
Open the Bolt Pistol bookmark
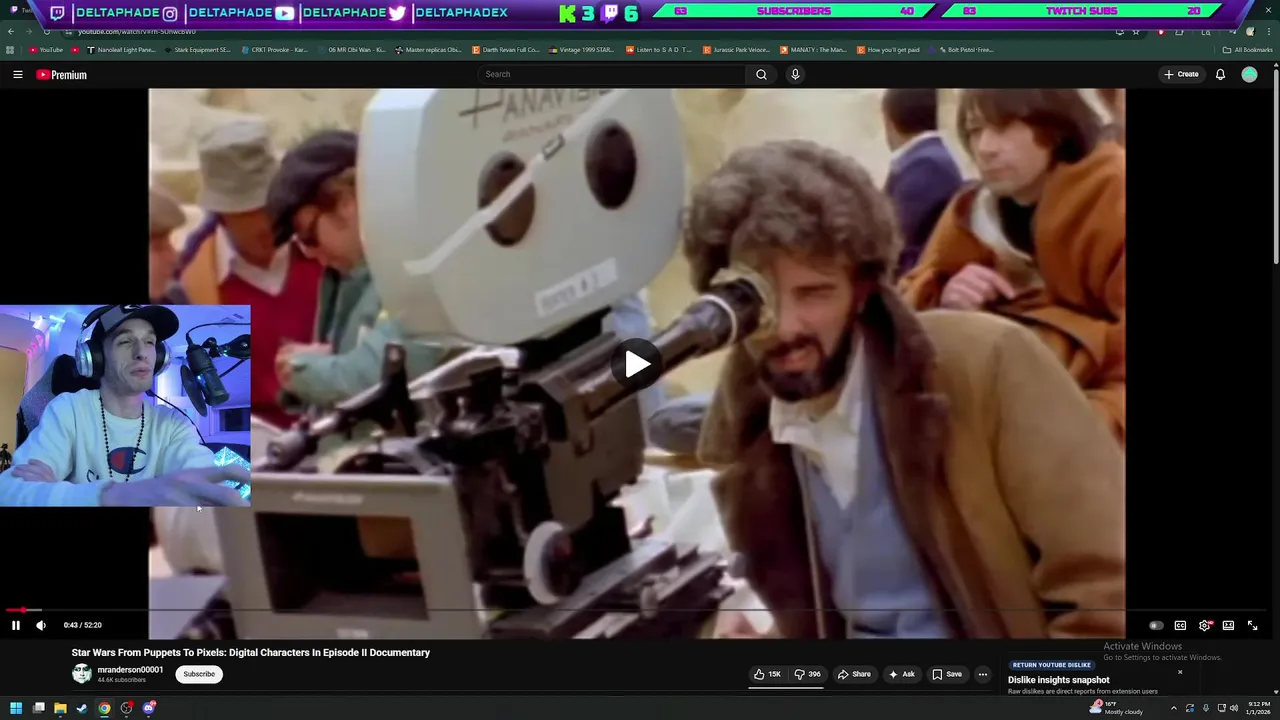pos(962,50)
